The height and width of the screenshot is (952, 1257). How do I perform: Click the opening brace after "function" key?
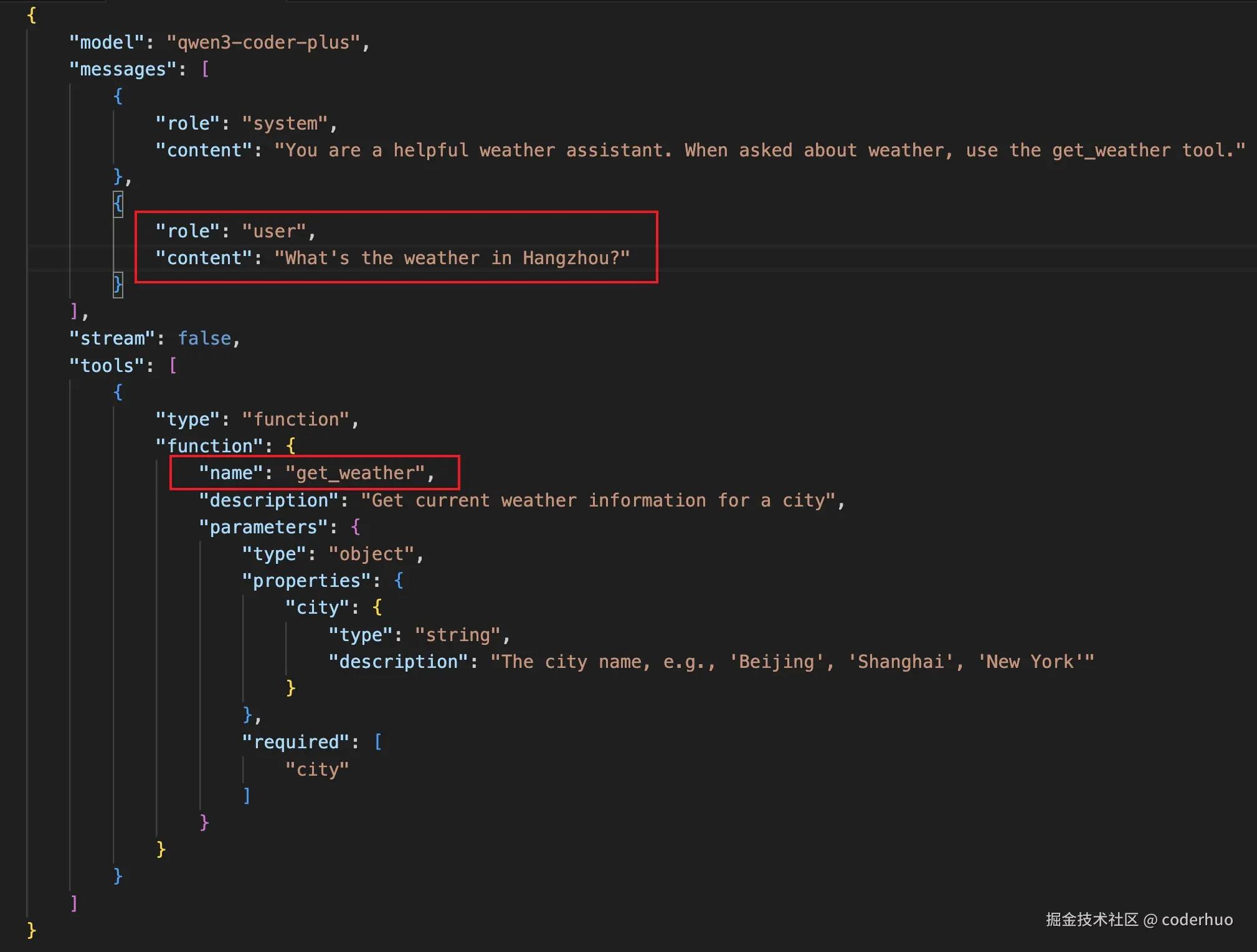290,446
